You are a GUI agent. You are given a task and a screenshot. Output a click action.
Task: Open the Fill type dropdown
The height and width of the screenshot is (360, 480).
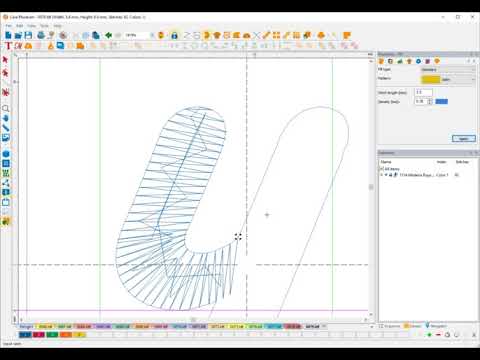[x=447, y=70]
